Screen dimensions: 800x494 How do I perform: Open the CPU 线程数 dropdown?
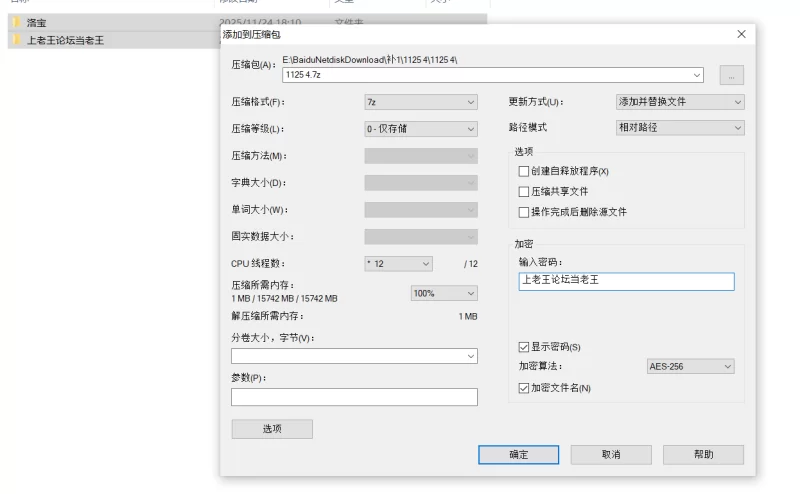[398, 264]
